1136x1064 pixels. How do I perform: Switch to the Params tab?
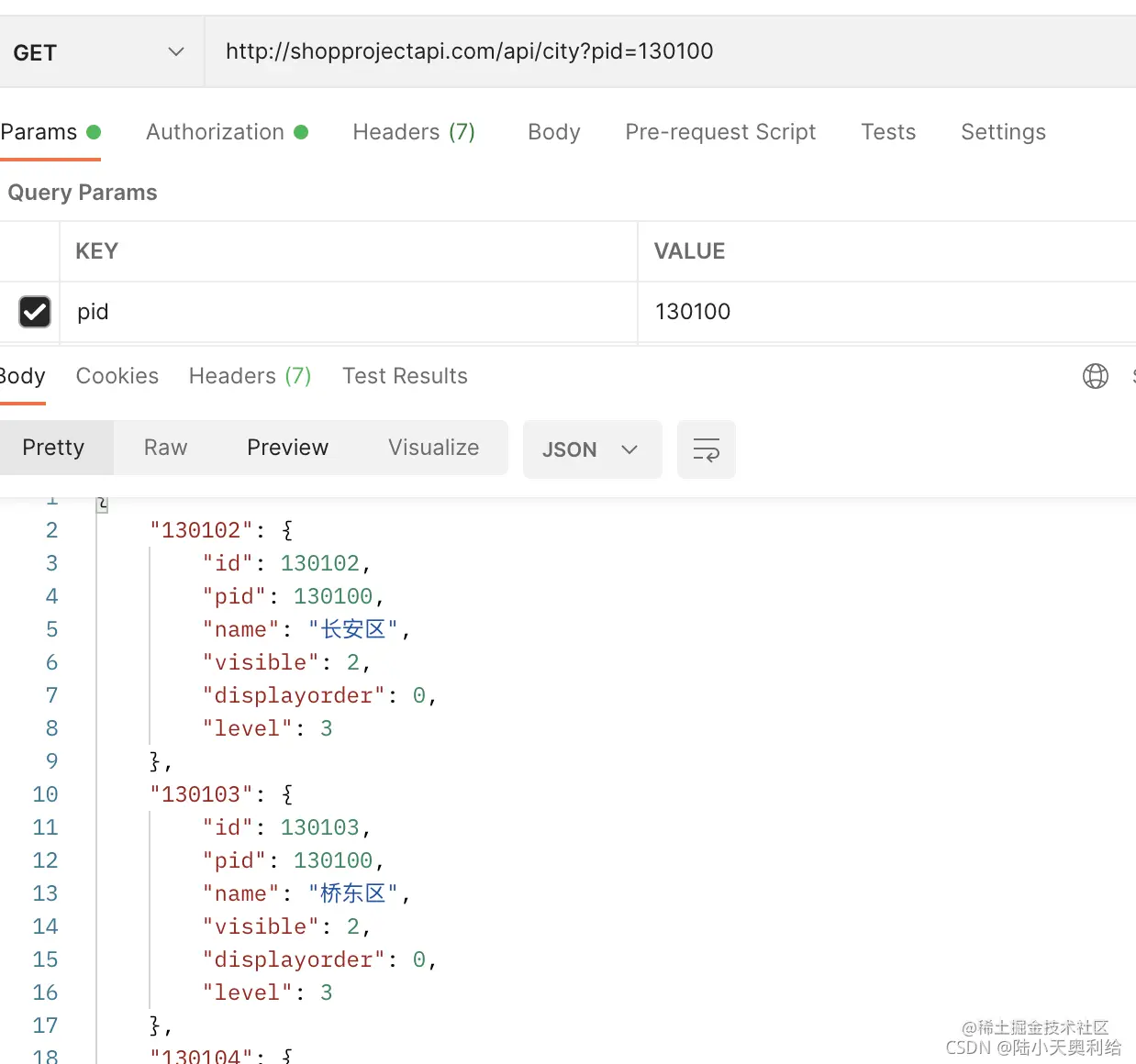pos(50,132)
